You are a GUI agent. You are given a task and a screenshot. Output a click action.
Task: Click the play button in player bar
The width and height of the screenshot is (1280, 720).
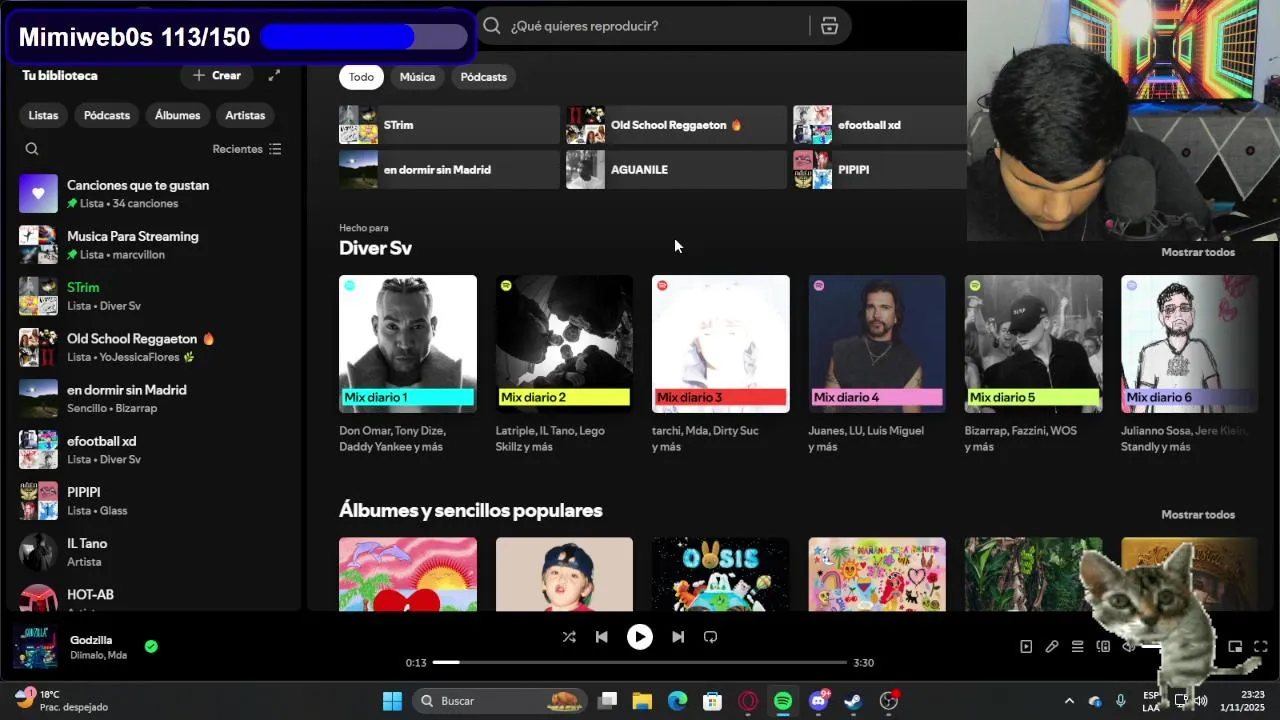[x=640, y=637]
